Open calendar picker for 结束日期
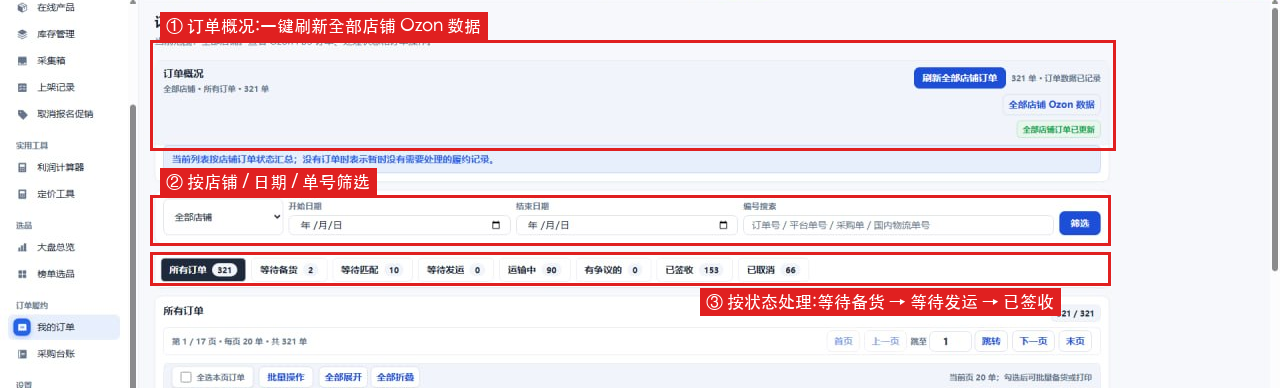 [724, 226]
